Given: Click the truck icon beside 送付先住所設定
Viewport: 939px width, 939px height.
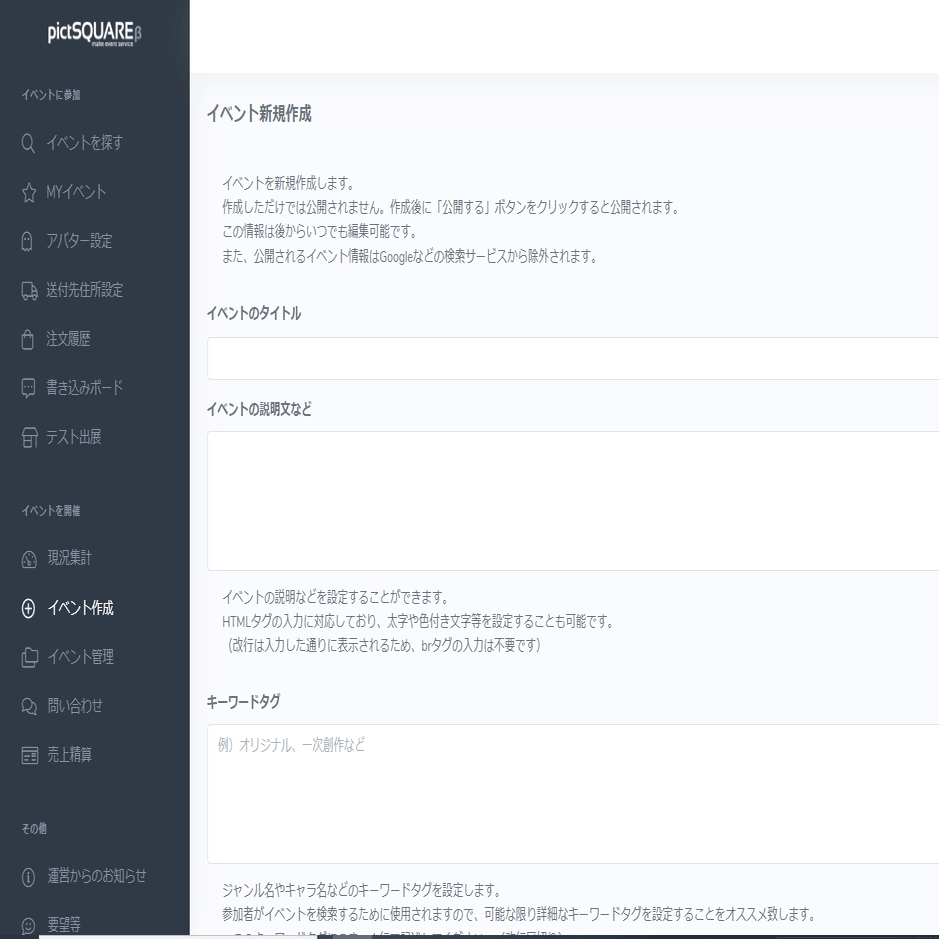Looking at the screenshot, I should click(x=29, y=290).
